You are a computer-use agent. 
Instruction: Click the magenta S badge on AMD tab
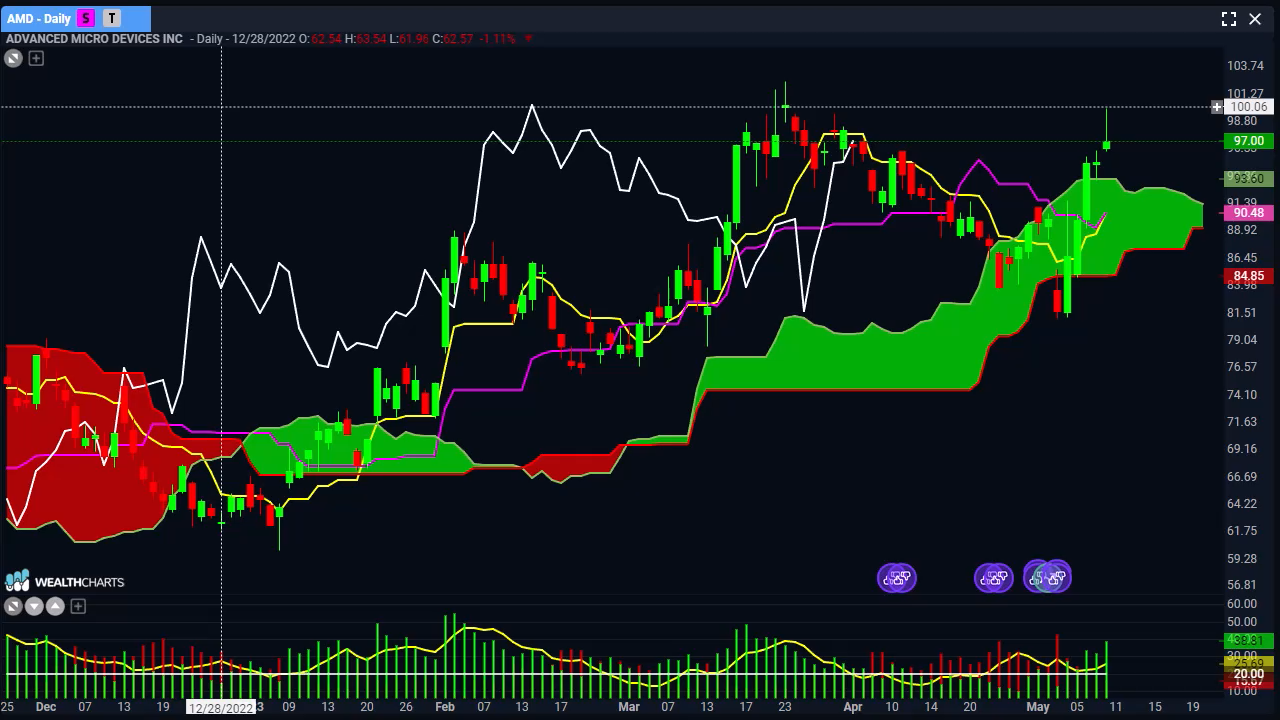[x=86, y=18]
